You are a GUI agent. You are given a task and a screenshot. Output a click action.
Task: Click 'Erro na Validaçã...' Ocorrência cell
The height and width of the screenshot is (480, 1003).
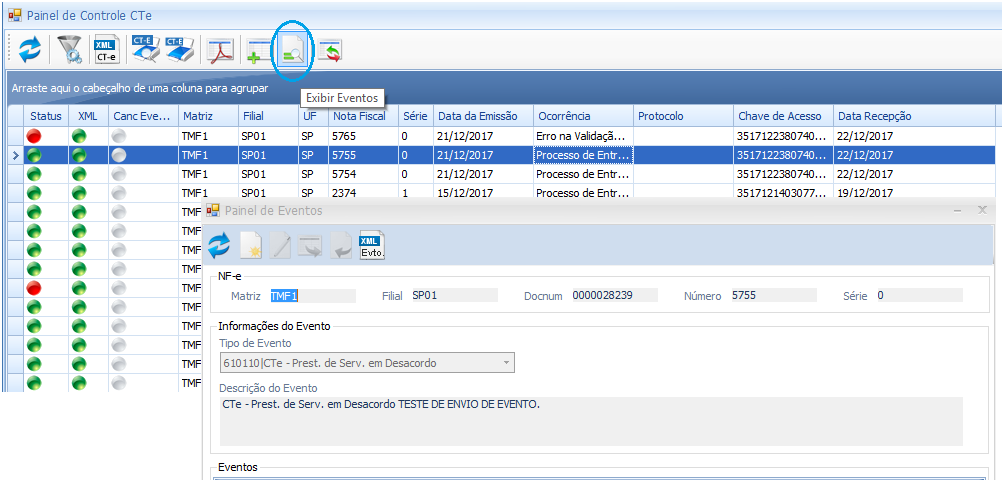(x=583, y=136)
